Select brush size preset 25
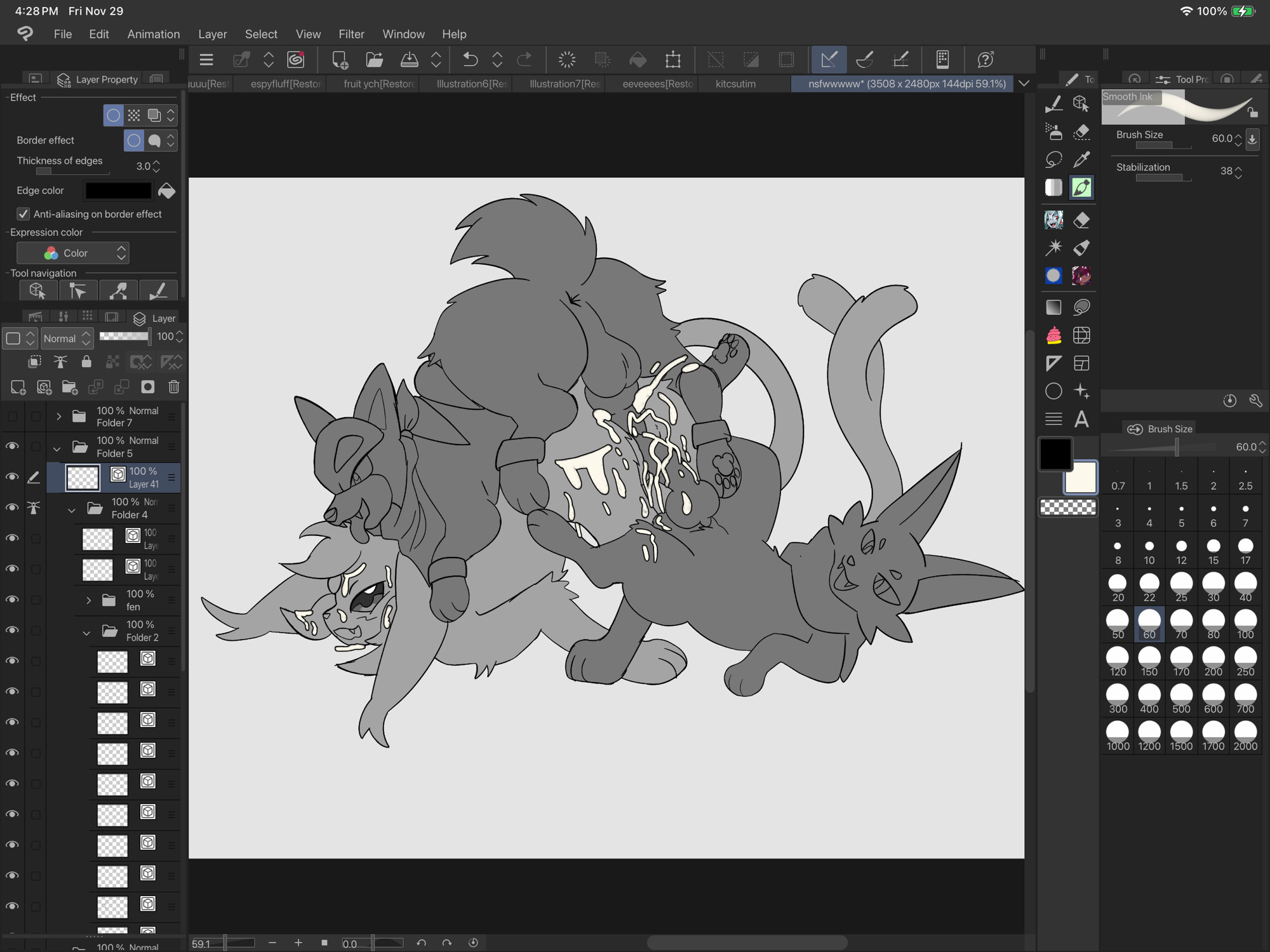Image resolution: width=1270 pixels, height=952 pixels. [x=1181, y=587]
